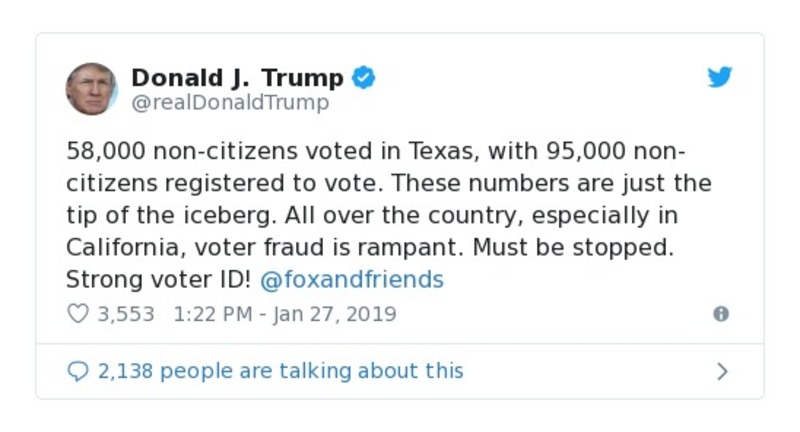Viewport: 800px width, 432px height.
Task: Open the @realDonaldTrump handle link
Action: (230, 103)
